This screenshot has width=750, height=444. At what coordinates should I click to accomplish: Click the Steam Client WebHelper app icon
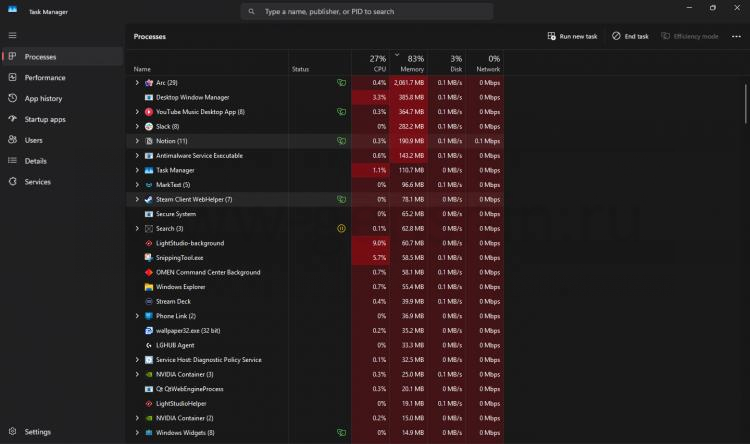point(149,200)
